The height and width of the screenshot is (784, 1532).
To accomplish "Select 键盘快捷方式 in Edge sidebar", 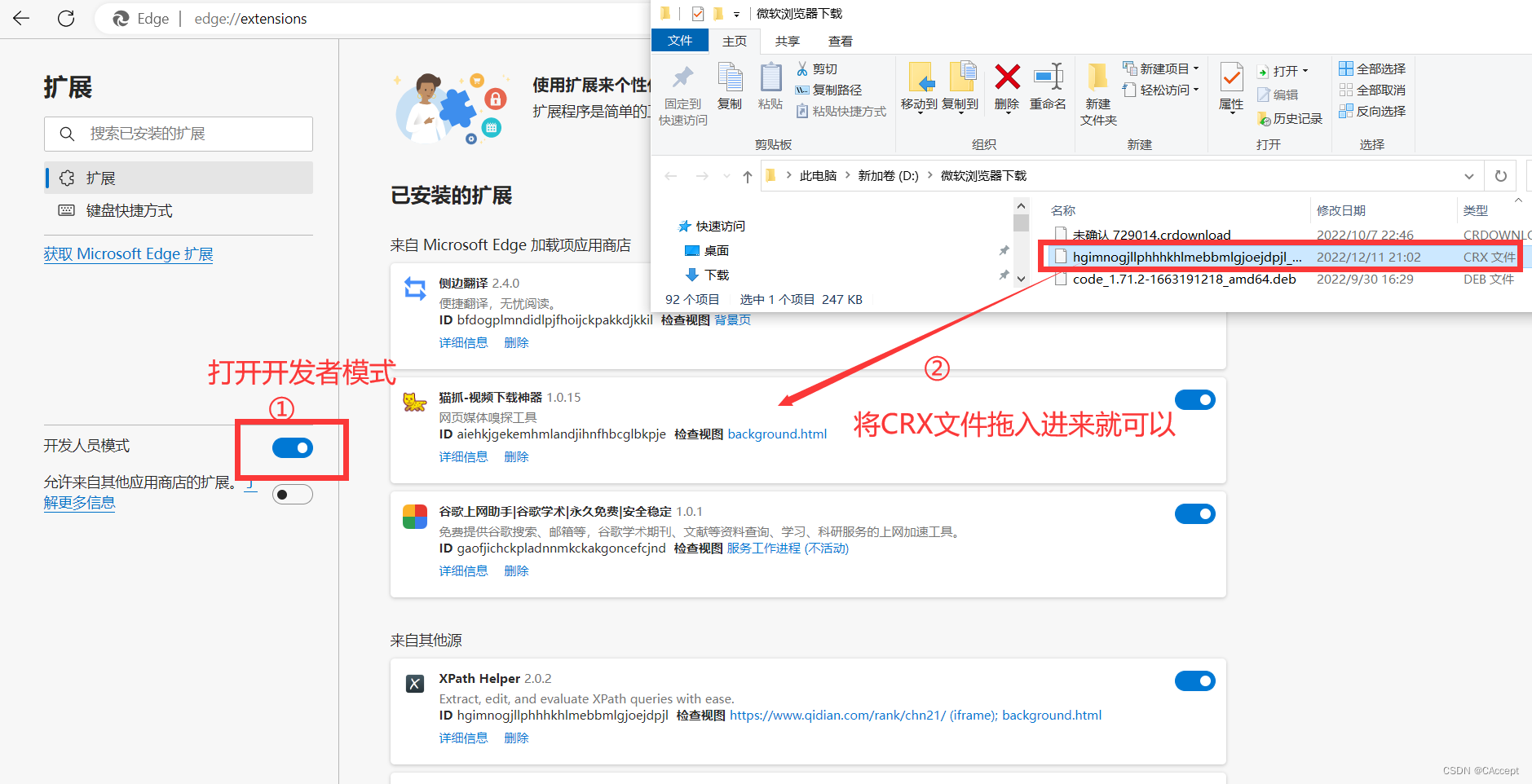I will point(179,210).
